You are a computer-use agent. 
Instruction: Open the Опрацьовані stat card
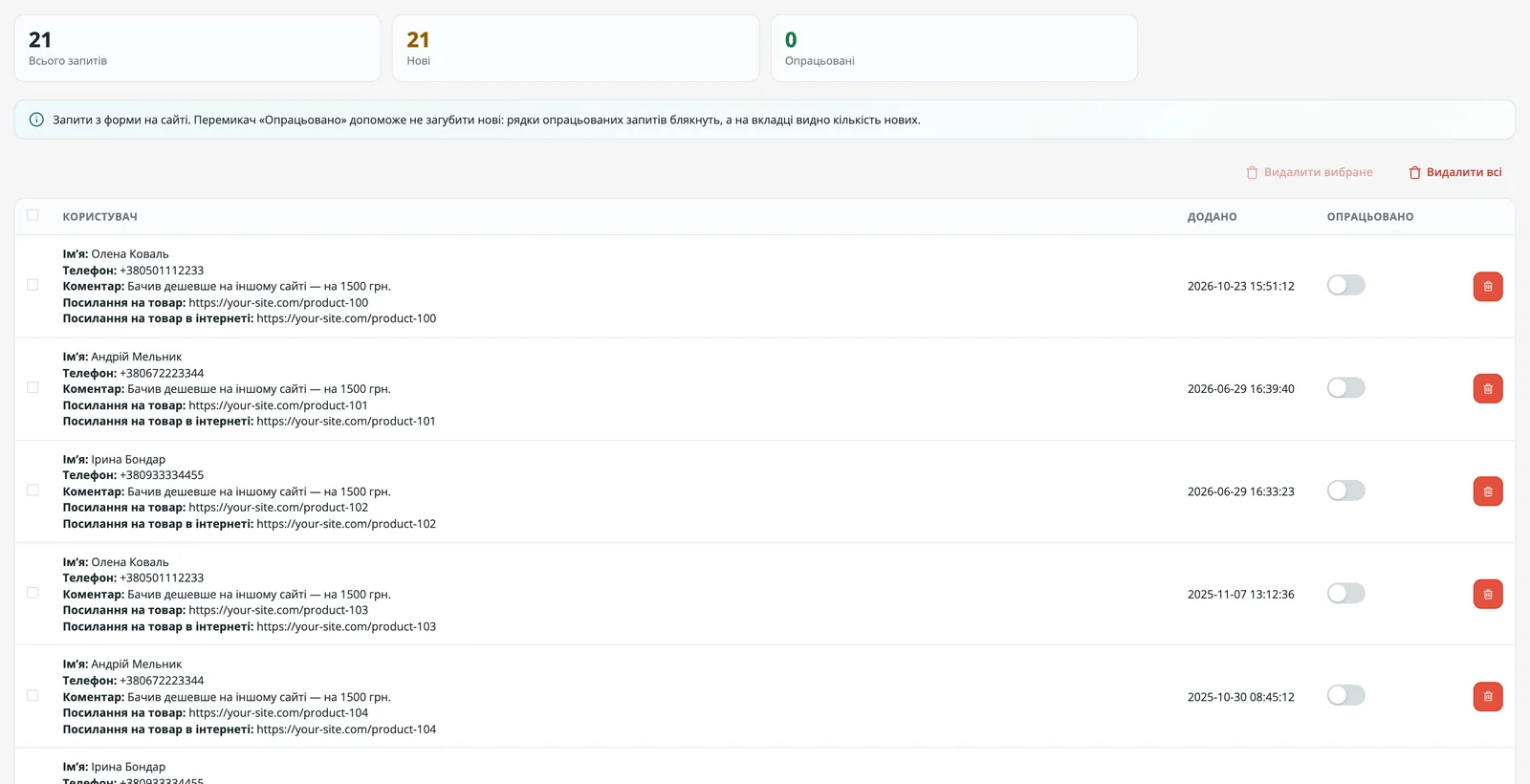(x=954, y=48)
